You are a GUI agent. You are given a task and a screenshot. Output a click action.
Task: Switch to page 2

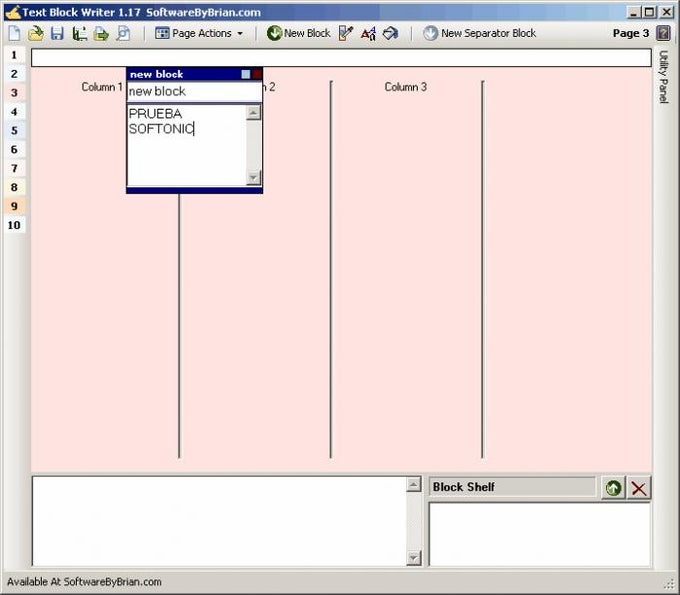point(14,74)
